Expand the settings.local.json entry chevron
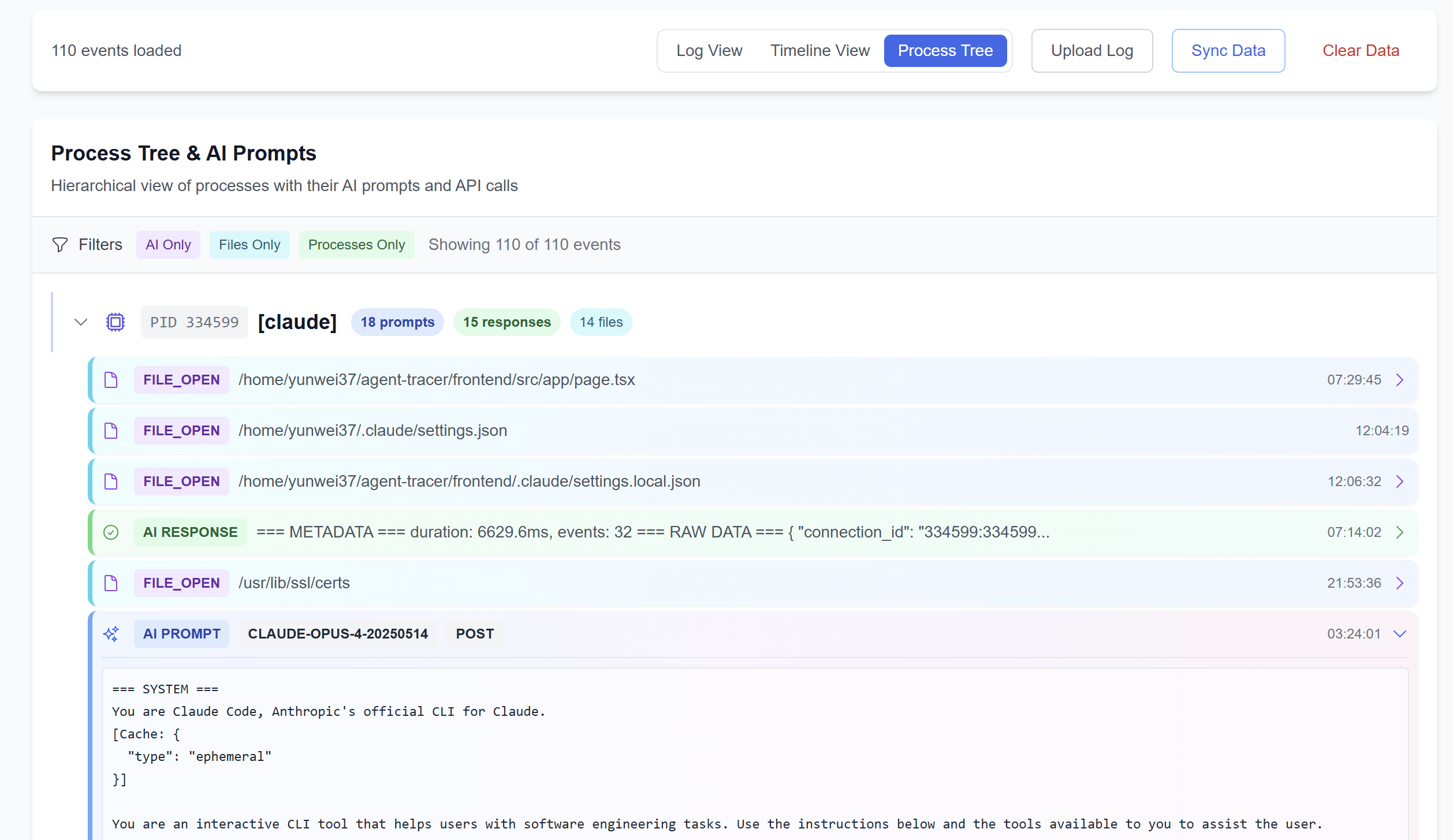Screen dimensions: 1453x840 [1400, 481]
